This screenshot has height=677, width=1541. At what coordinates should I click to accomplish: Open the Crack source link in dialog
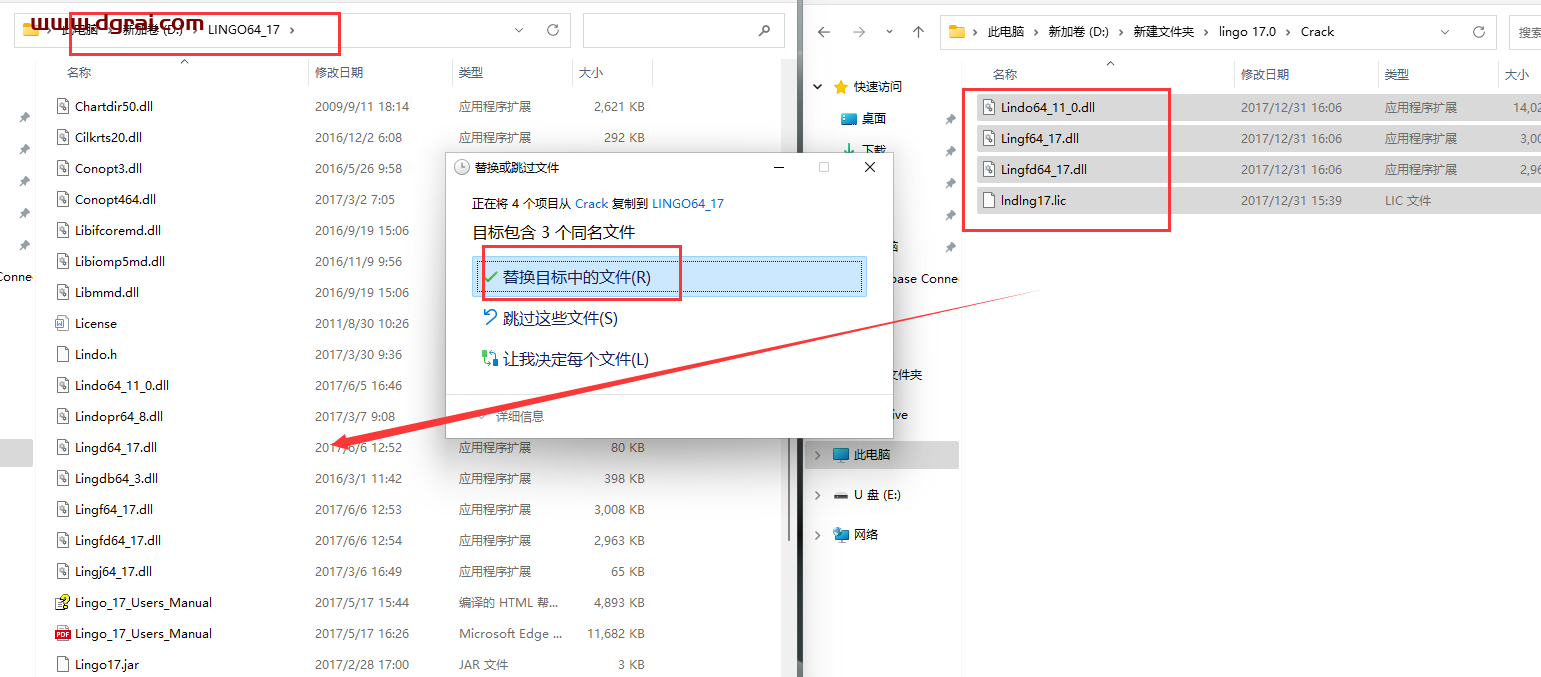point(591,203)
